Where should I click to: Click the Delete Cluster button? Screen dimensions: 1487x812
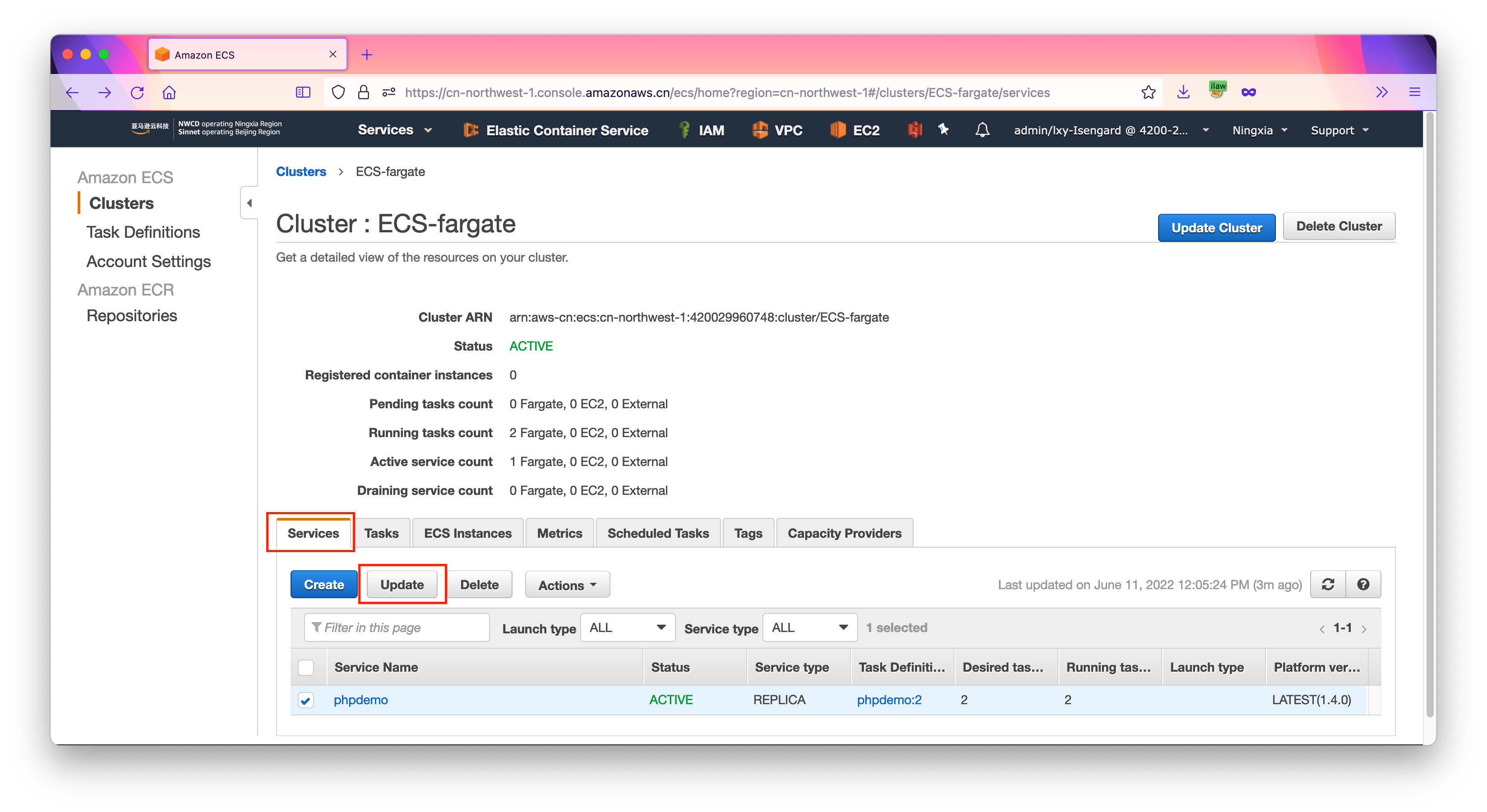coord(1339,226)
